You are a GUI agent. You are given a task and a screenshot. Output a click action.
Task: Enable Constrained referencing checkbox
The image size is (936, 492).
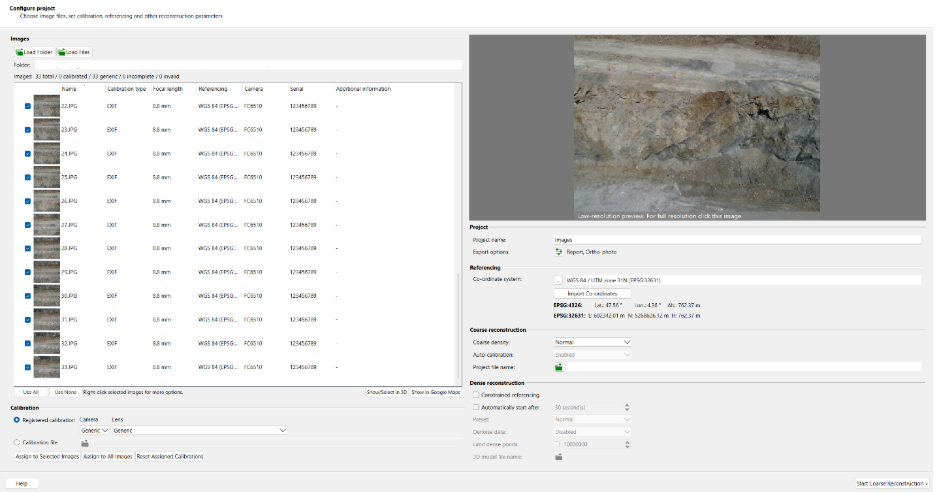pyautogui.click(x=475, y=396)
